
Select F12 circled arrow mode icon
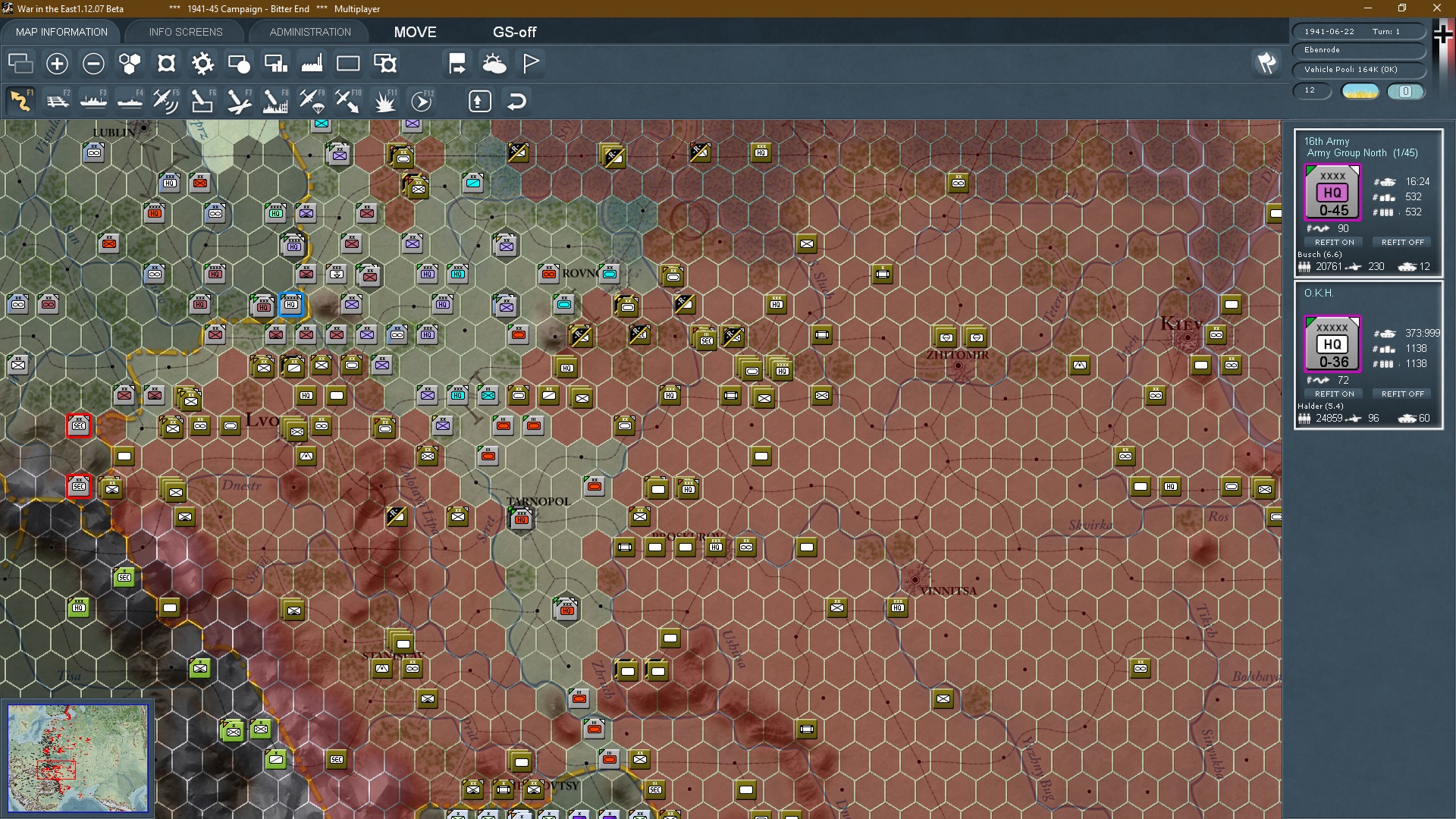coord(422,101)
